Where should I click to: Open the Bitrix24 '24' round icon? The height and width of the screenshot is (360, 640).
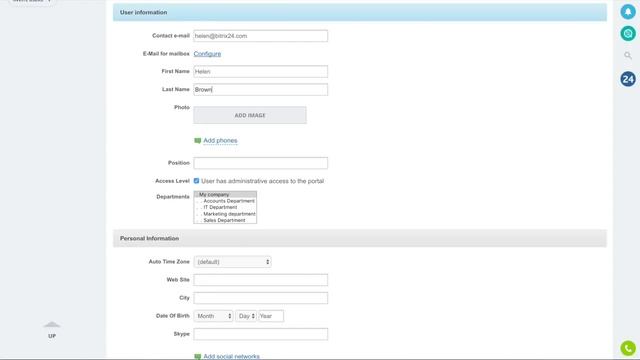click(x=628, y=79)
